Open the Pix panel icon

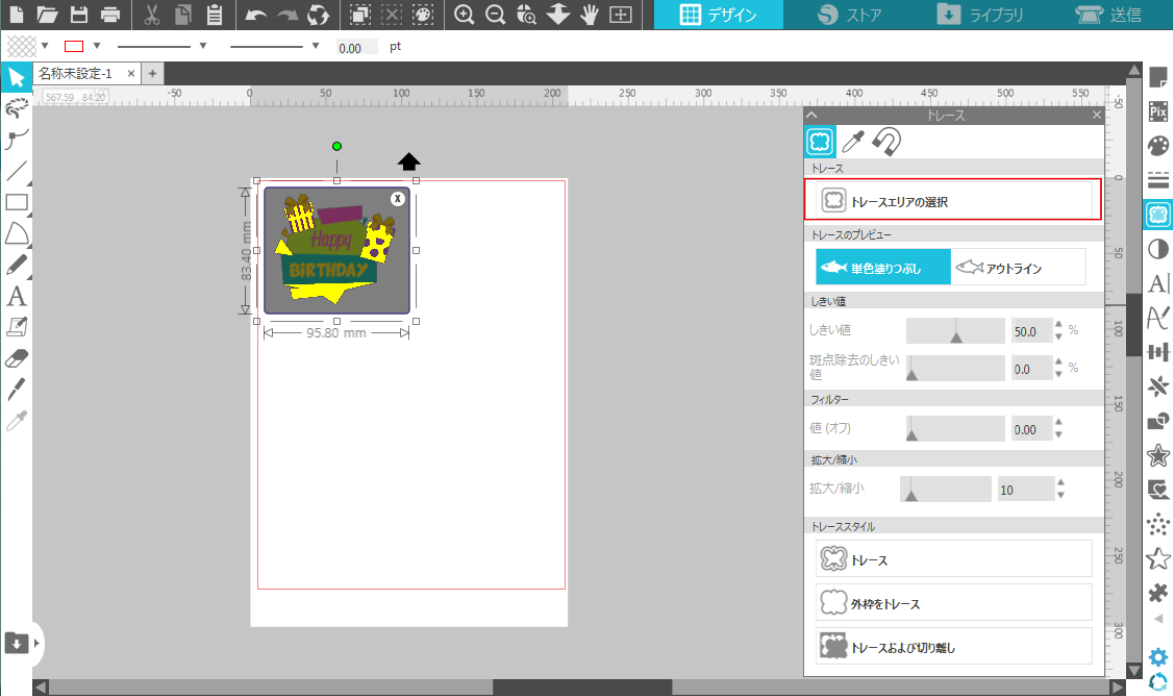click(x=1158, y=112)
